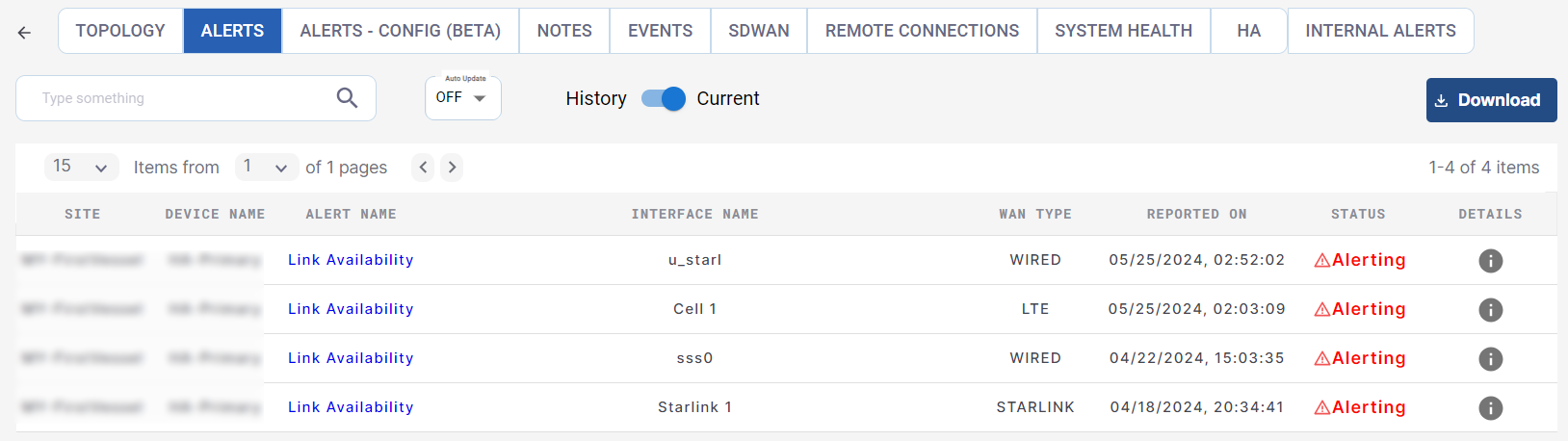Viewport: 1568px width, 441px height.
Task: Go to next page arrow
Action: click(452, 168)
